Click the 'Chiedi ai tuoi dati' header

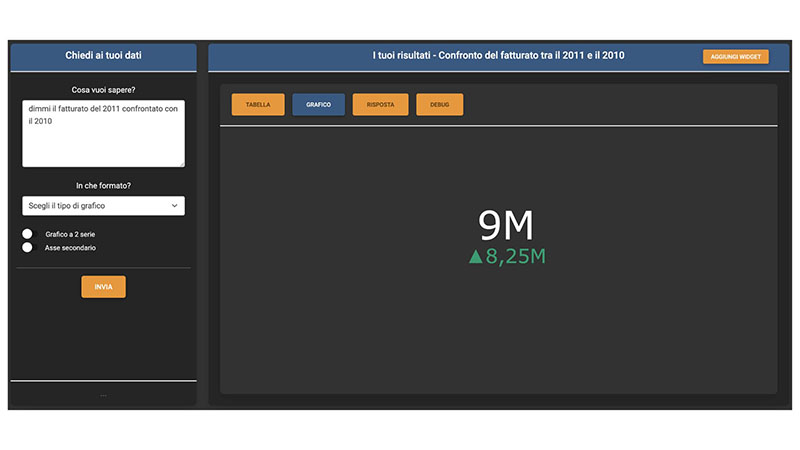tap(103, 55)
